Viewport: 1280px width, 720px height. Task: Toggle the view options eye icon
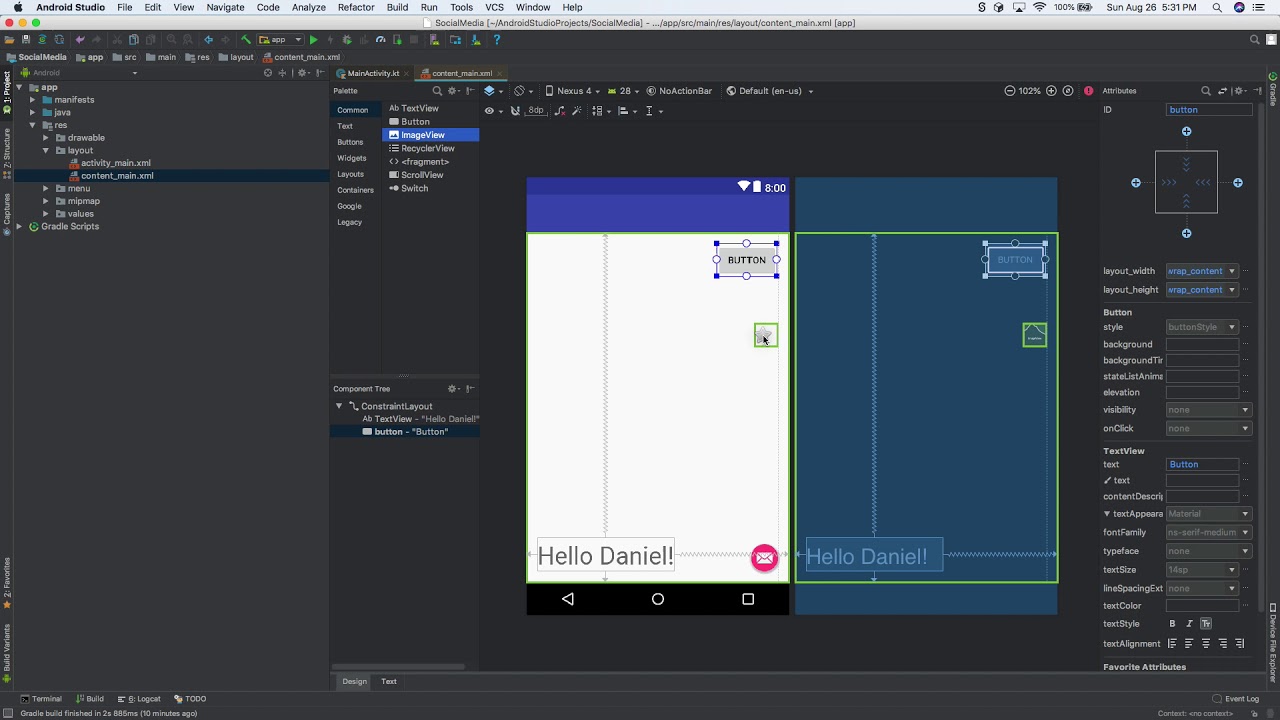click(x=489, y=111)
